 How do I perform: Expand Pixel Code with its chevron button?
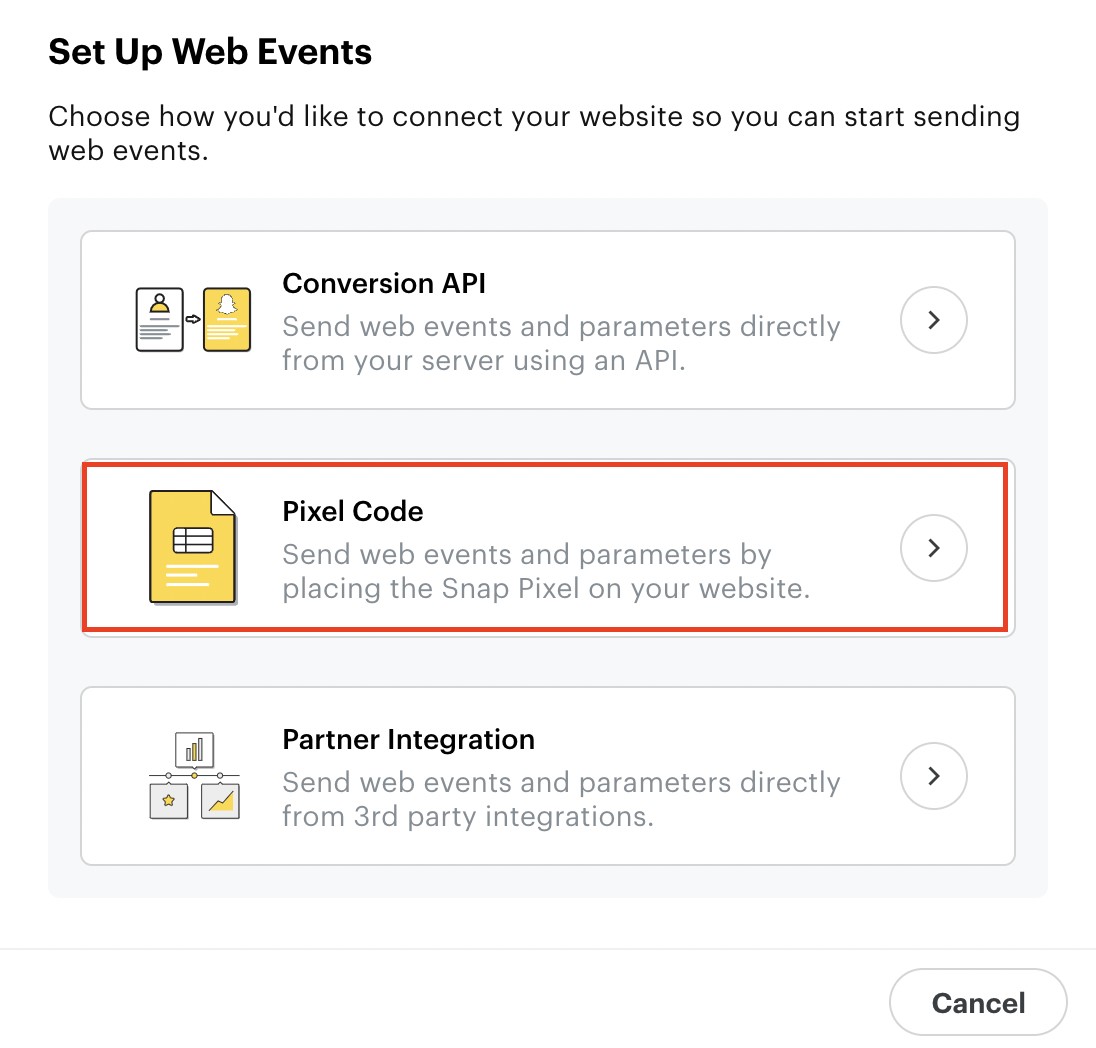(933, 548)
